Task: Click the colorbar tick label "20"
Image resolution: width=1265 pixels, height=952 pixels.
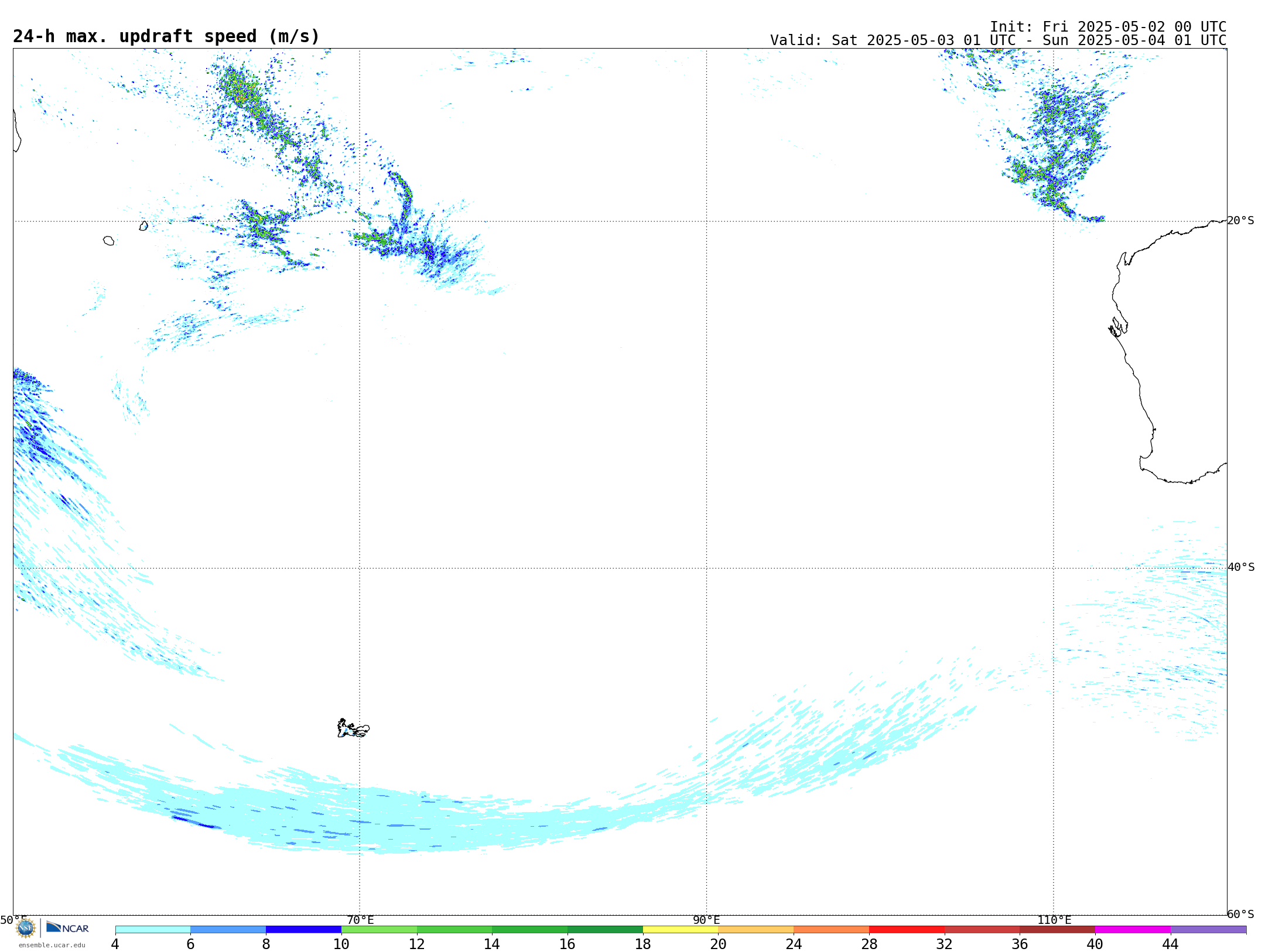Action: click(719, 944)
